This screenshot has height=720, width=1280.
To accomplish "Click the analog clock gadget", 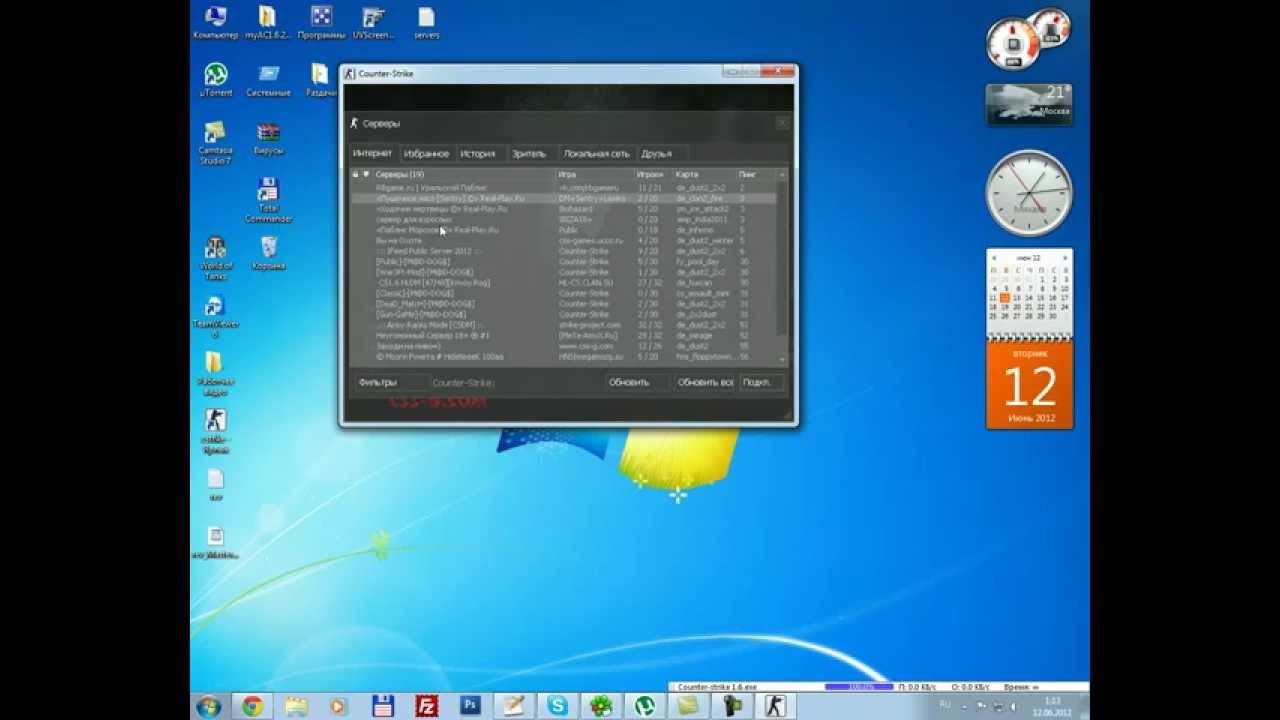I will (1029, 194).
